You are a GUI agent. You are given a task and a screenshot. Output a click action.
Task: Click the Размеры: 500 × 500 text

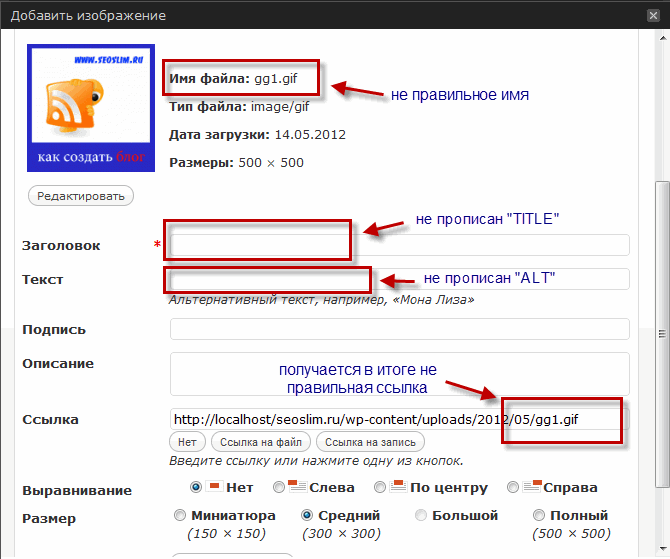pyautogui.click(x=236, y=163)
